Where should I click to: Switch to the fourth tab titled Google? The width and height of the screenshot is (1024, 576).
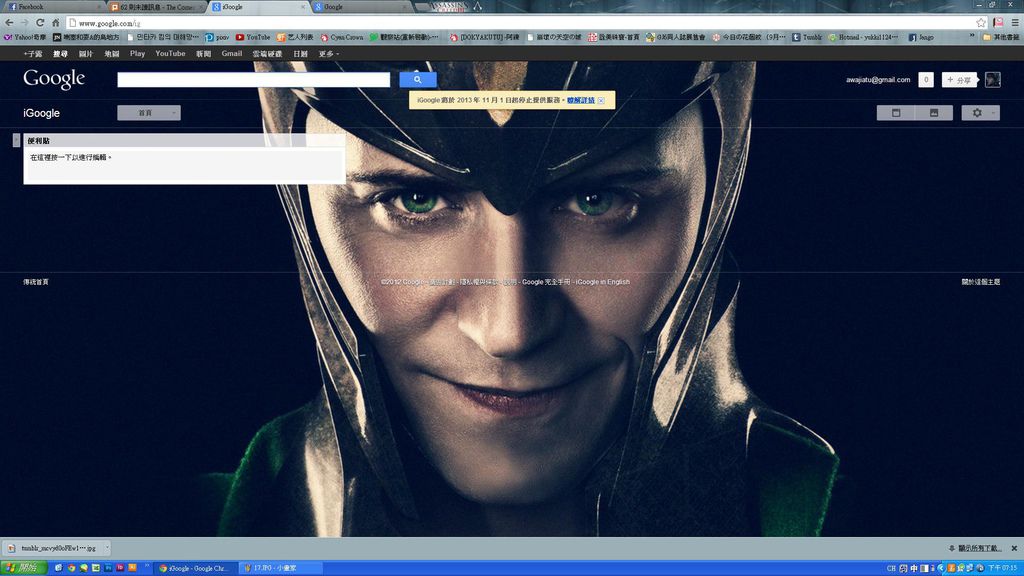tap(360, 7)
